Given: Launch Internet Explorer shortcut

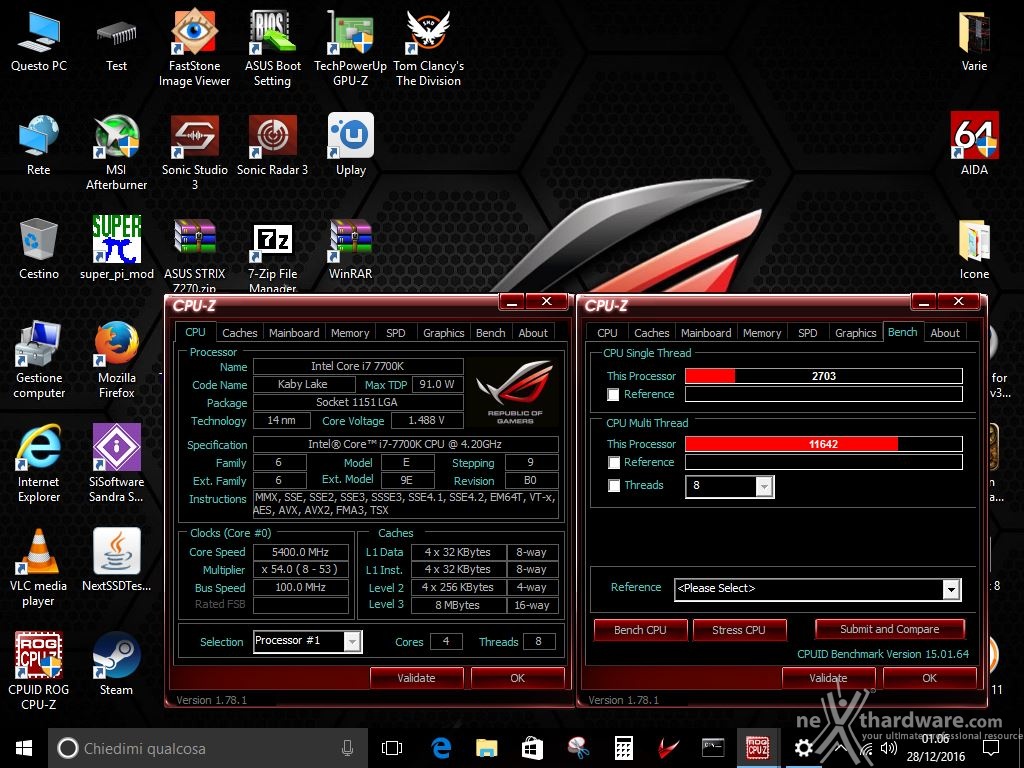Looking at the screenshot, I should tap(39, 462).
